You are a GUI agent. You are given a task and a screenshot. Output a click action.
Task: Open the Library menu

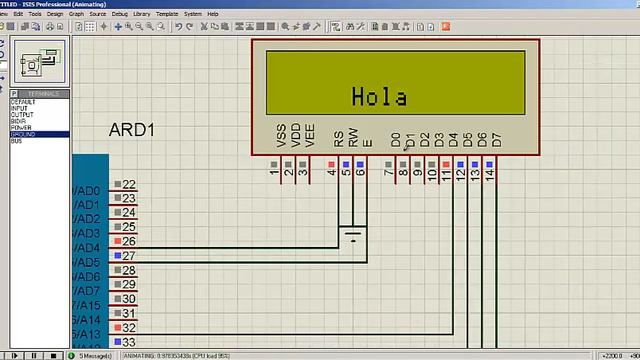point(142,14)
